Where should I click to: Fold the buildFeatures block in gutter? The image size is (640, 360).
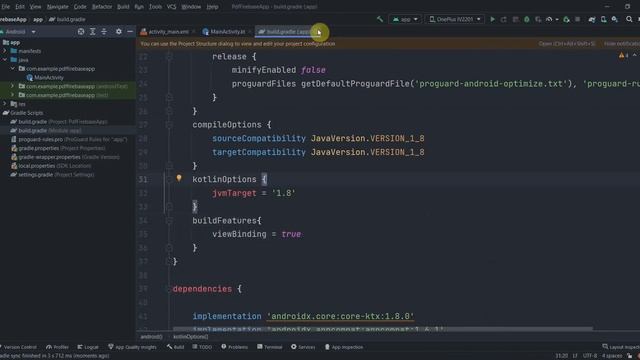coord(169,220)
